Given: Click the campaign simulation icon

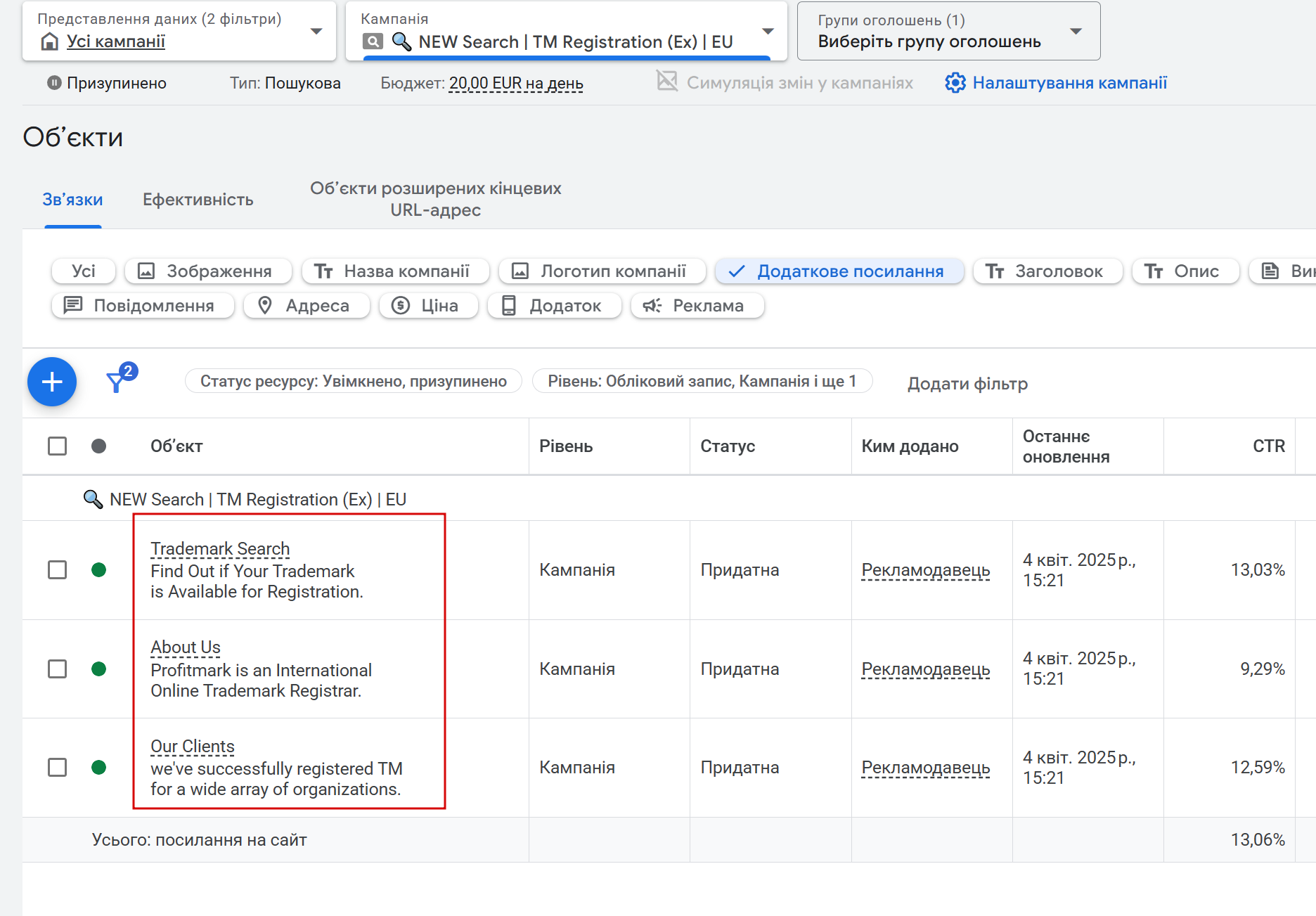Looking at the screenshot, I should tap(667, 82).
